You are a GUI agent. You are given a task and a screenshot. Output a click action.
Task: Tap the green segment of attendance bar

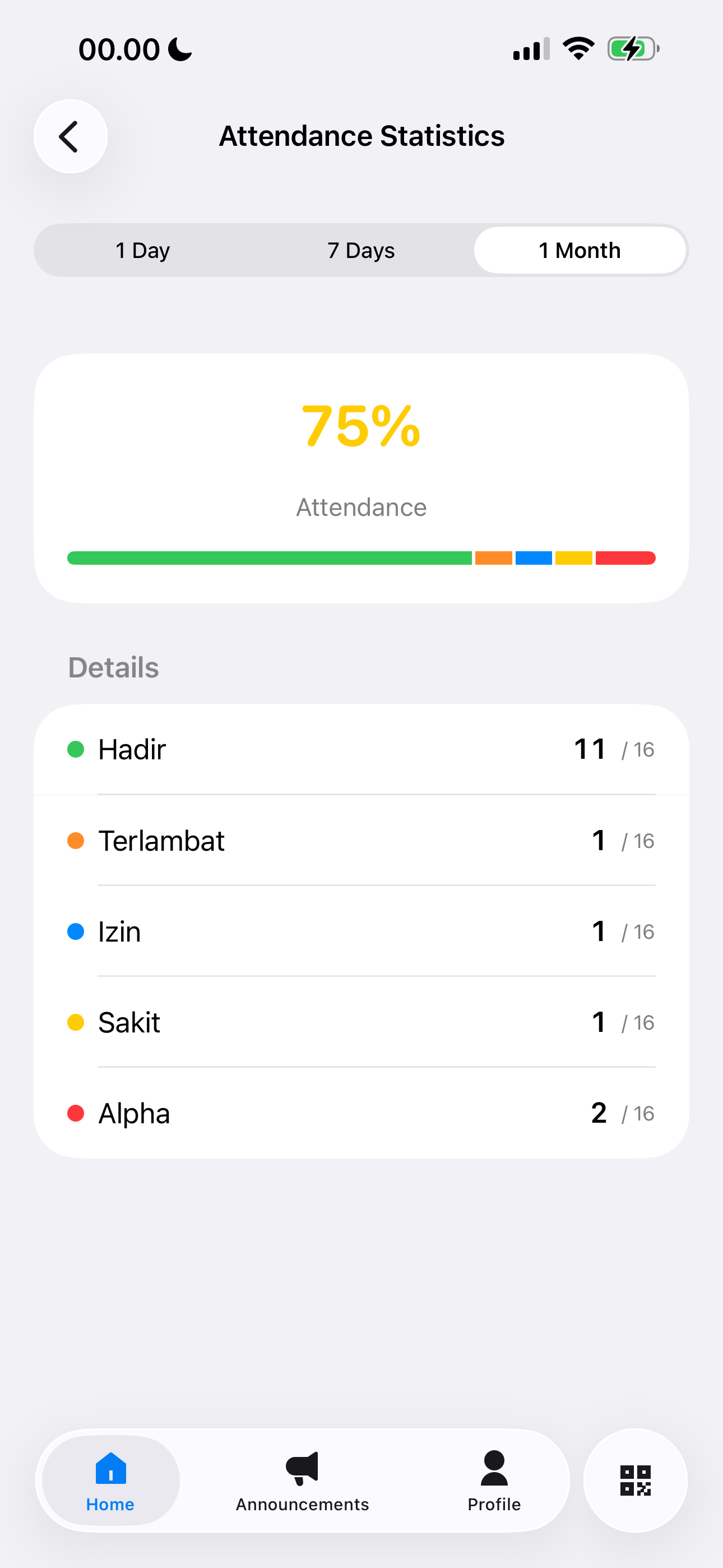270,558
